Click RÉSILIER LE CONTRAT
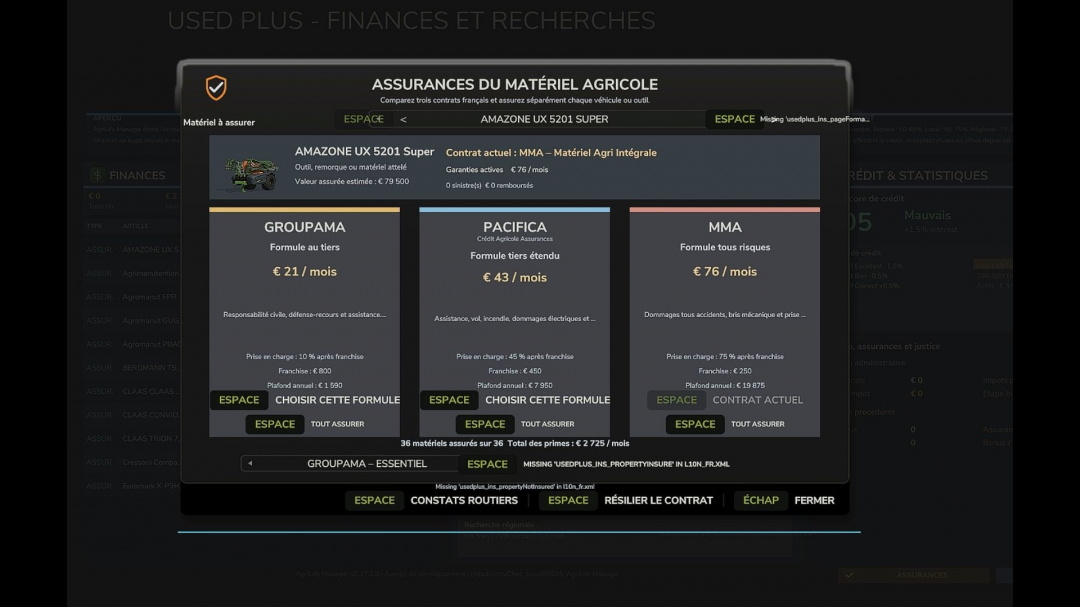This screenshot has height=607, width=1080. 625,500
